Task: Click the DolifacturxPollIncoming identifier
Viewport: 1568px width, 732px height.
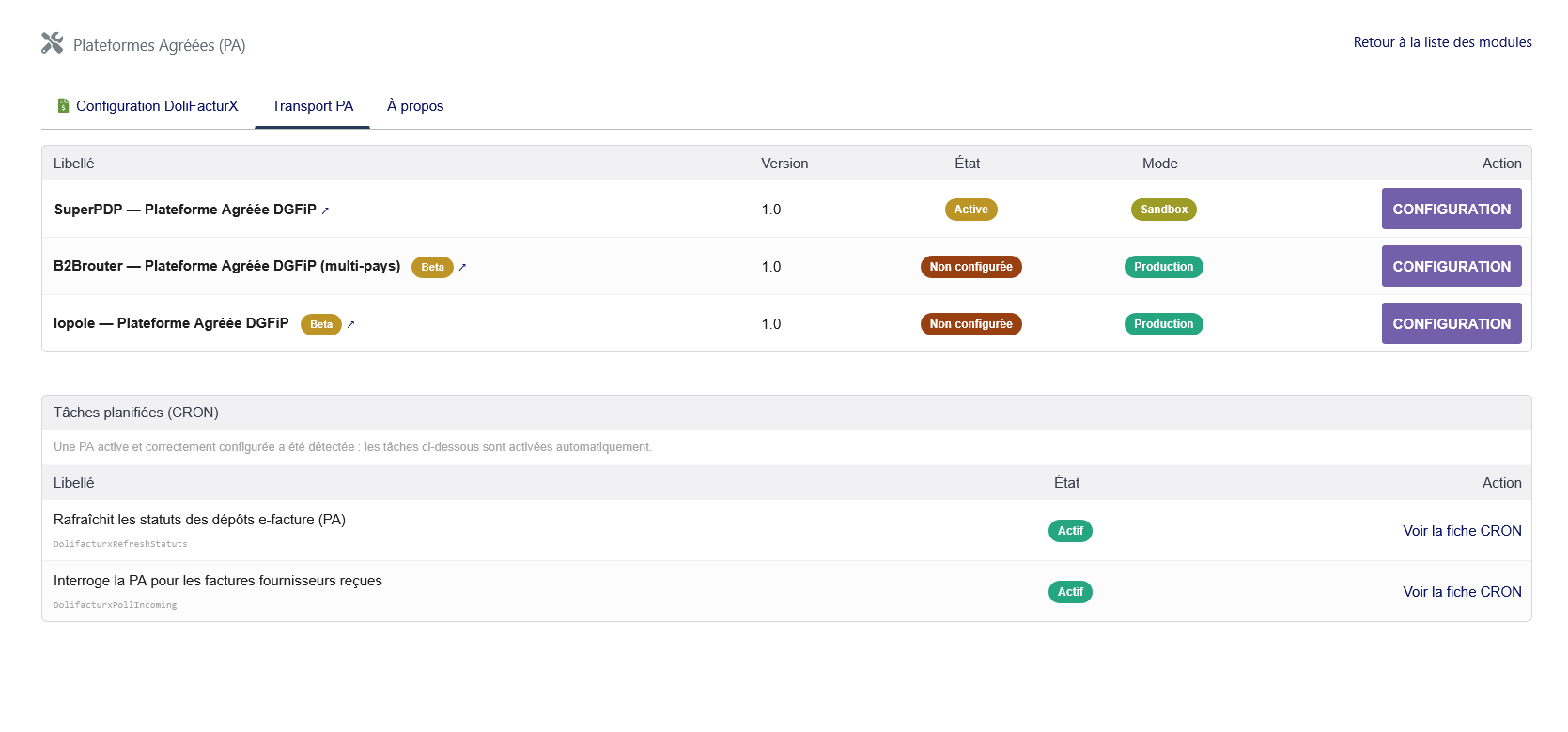Action: click(115, 605)
